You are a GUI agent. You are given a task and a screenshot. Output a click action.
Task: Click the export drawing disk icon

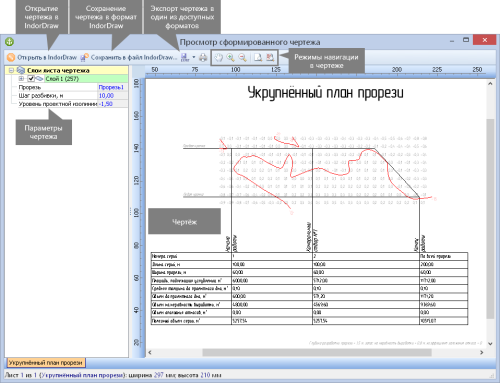pyautogui.click(x=185, y=57)
